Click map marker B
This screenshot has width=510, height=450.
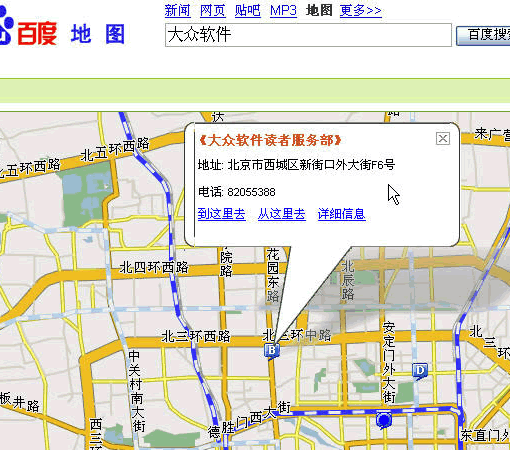(272, 351)
